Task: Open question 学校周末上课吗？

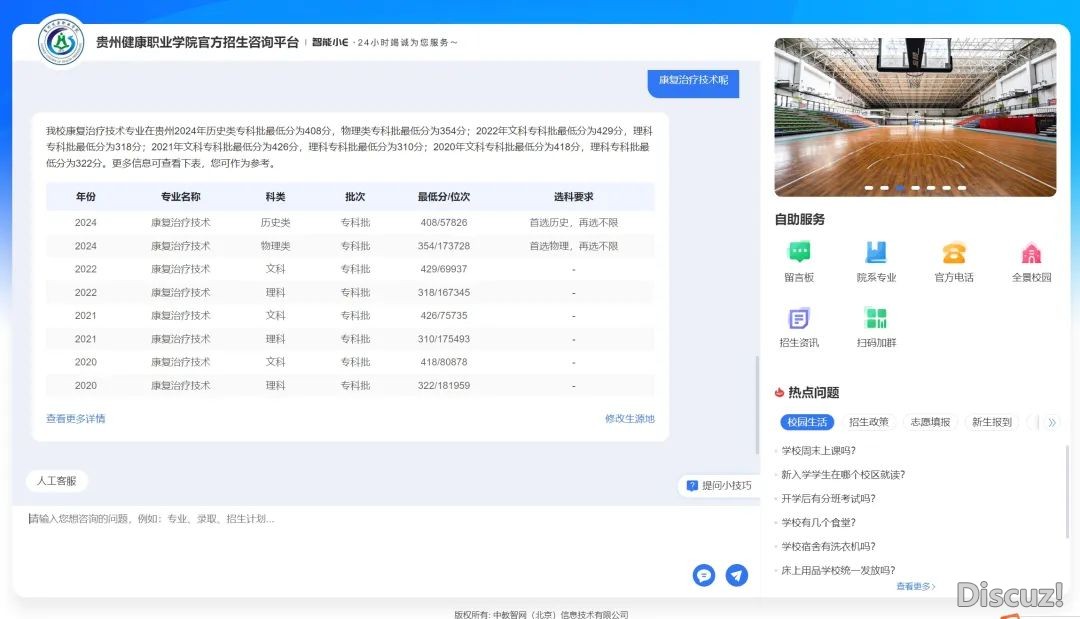Action: click(x=818, y=451)
